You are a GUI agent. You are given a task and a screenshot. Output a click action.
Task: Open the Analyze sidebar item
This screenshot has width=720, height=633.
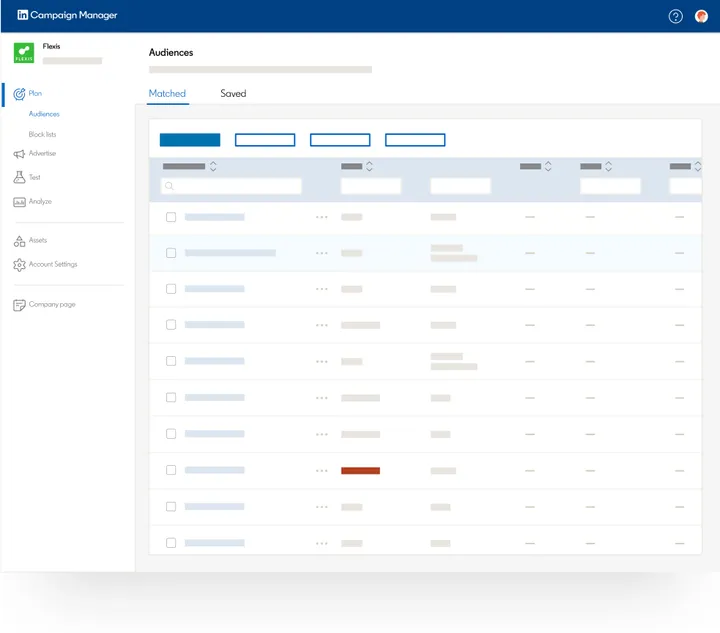[40, 202]
